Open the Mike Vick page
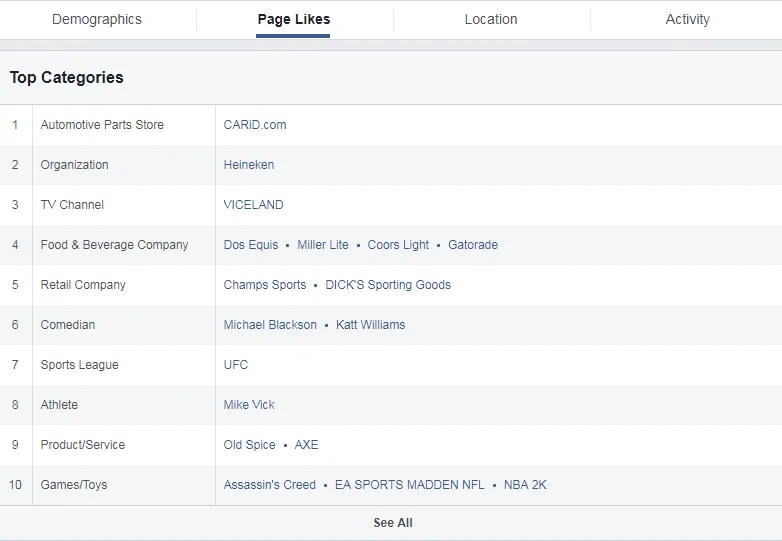The height and width of the screenshot is (541, 782). pyautogui.click(x=249, y=405)
